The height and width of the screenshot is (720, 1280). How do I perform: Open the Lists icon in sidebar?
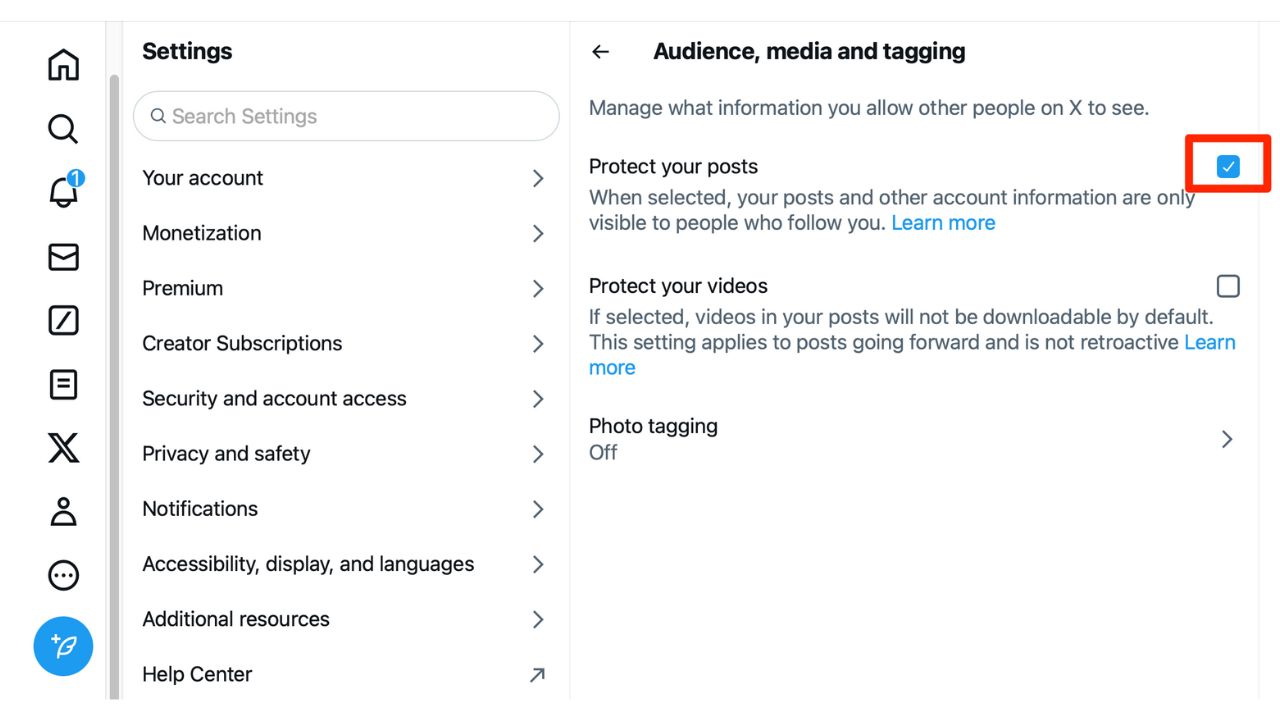(x=63, y=385)
